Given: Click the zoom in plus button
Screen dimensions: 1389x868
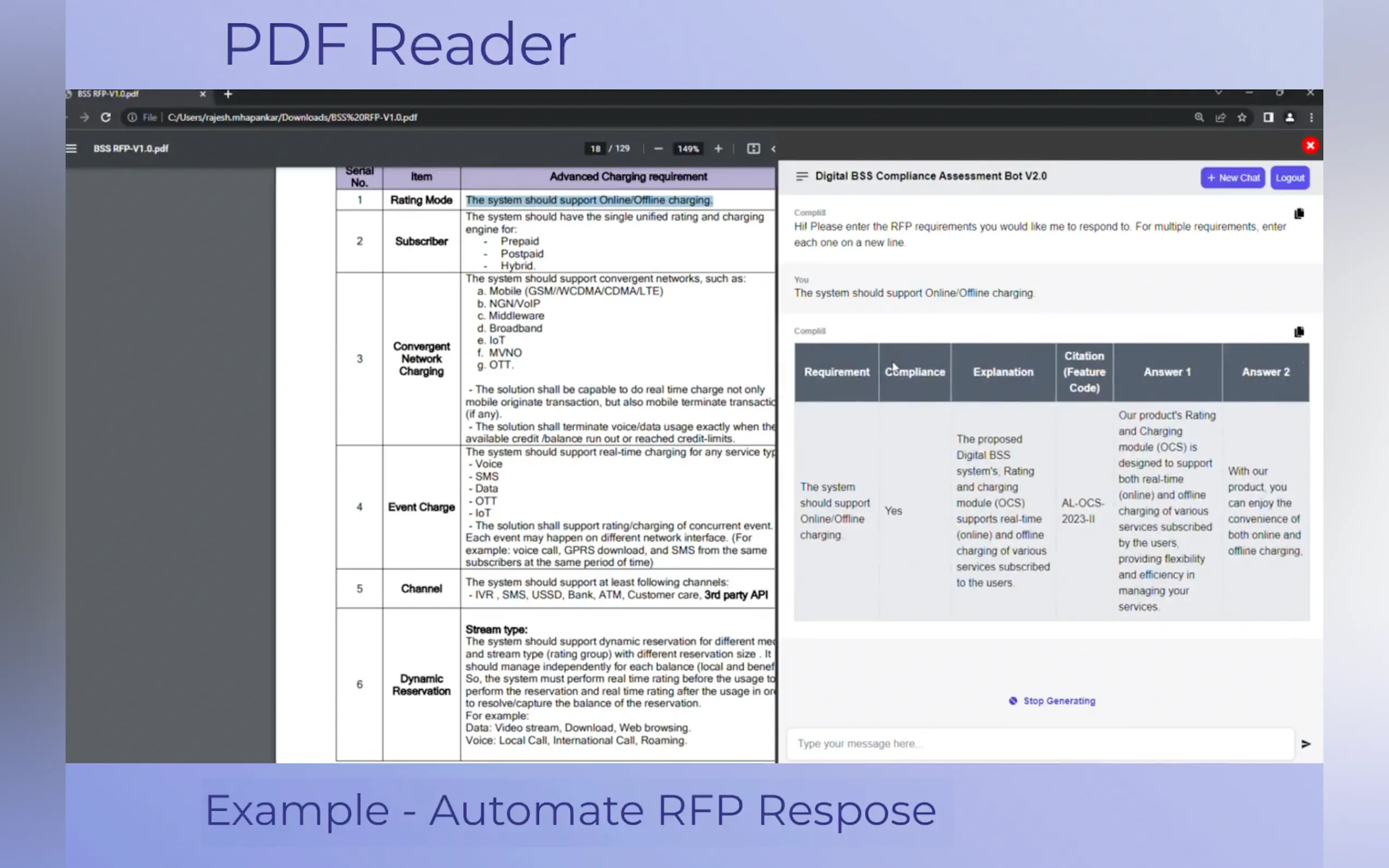Looking at the screenshot, I should coord(718,149).
